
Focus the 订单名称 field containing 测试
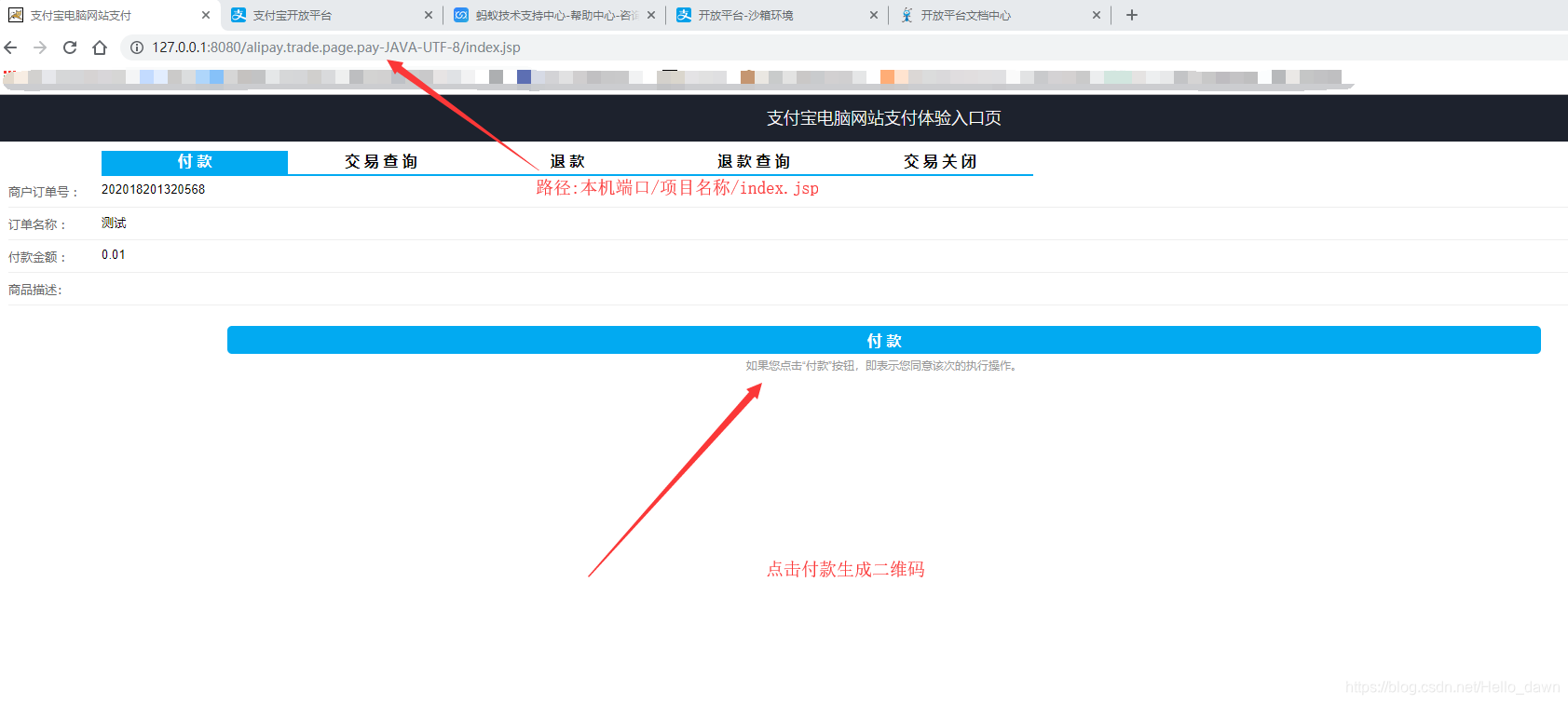[x=834, y=223]
